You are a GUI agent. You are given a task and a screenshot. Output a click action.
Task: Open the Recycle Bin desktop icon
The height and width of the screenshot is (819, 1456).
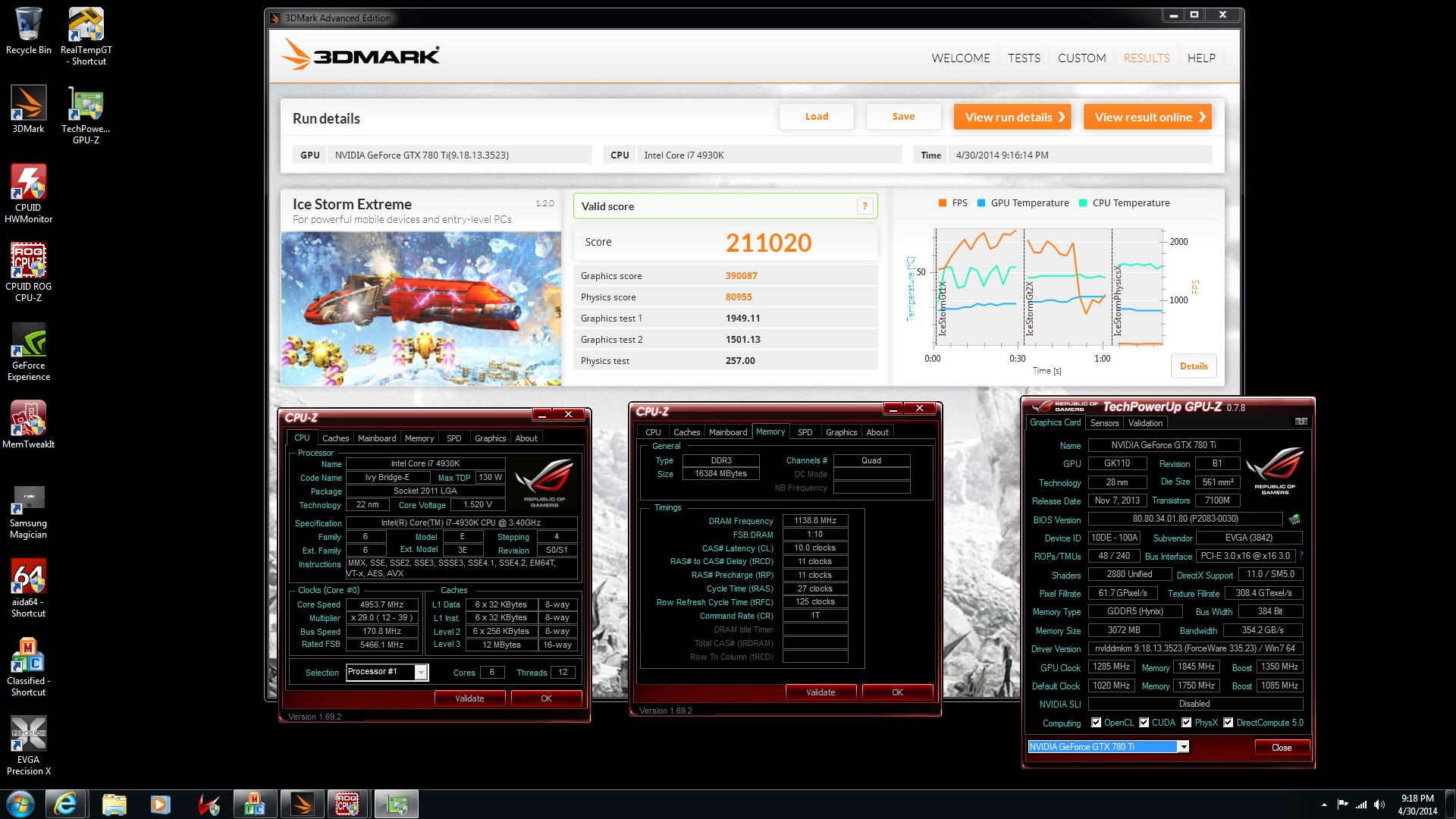[28, 30]
